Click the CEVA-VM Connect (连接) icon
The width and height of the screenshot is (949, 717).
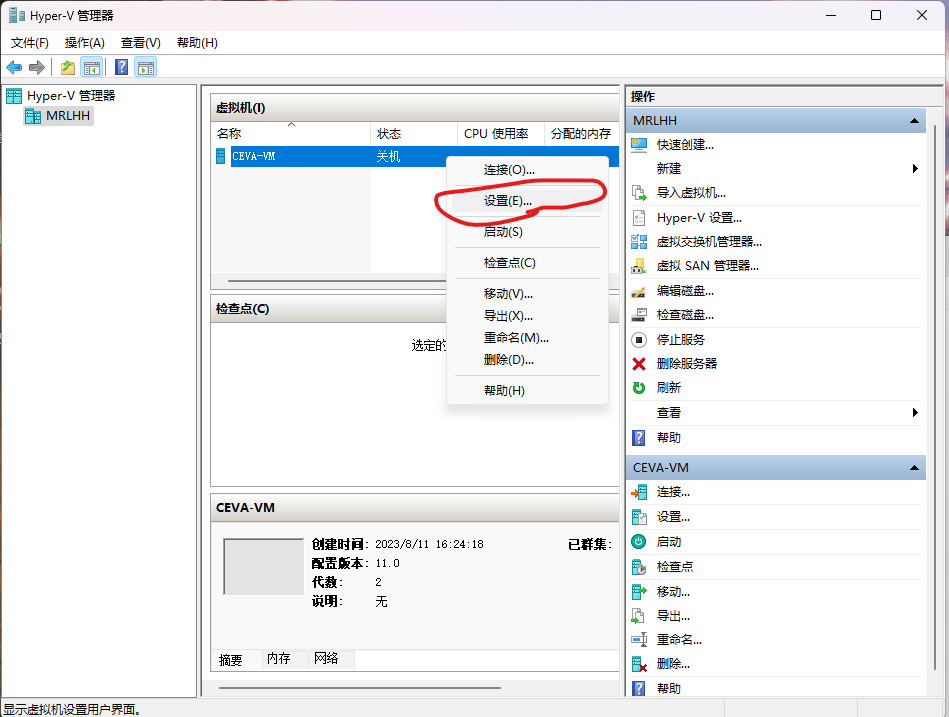639,493
